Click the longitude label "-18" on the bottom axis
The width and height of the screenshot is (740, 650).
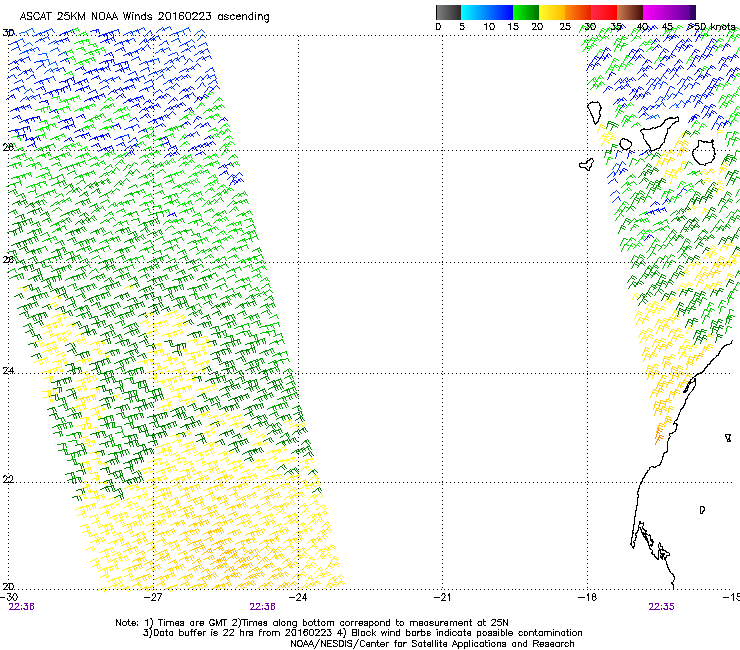click(588, 597)
